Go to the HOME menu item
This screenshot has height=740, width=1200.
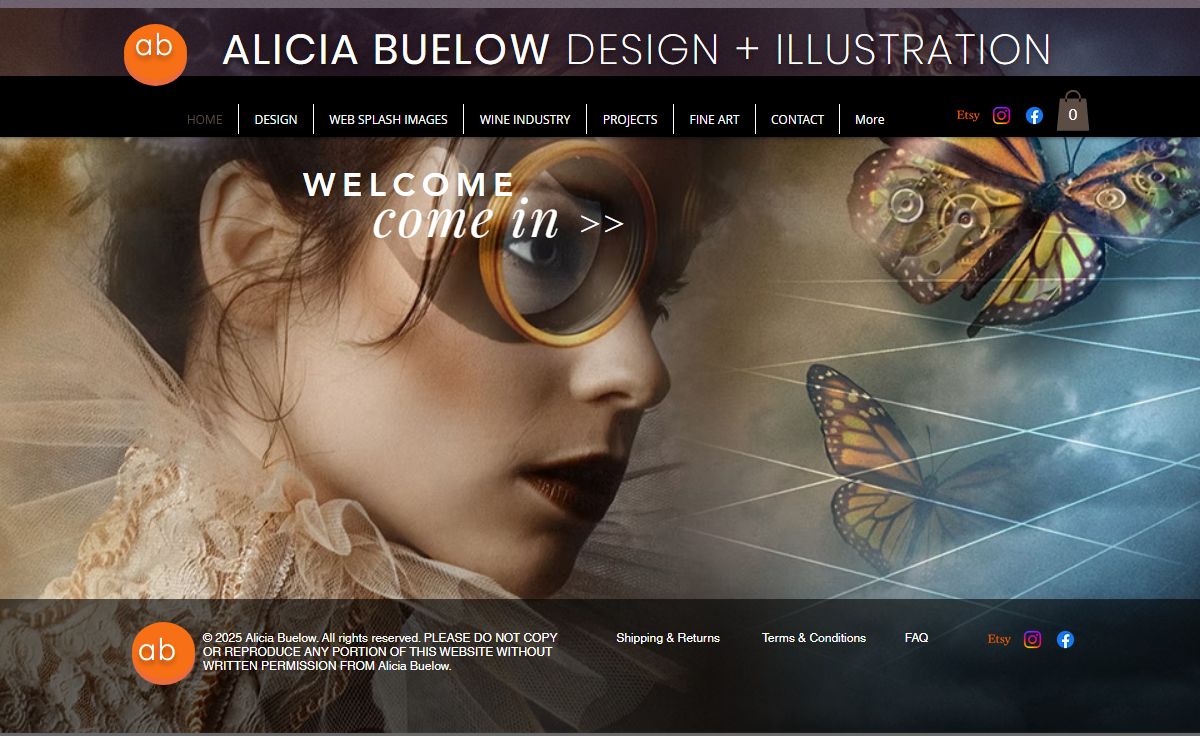tap(205, 119)
